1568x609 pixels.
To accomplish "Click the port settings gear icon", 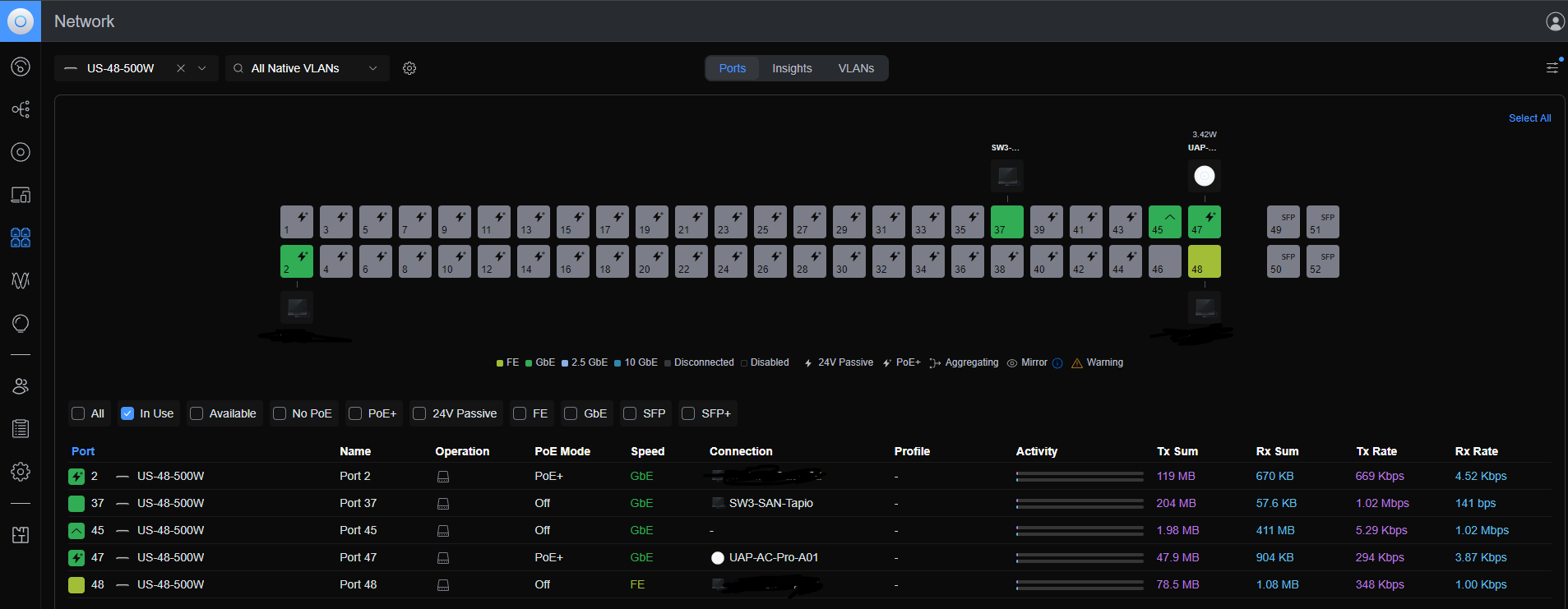I will [409, 68].
